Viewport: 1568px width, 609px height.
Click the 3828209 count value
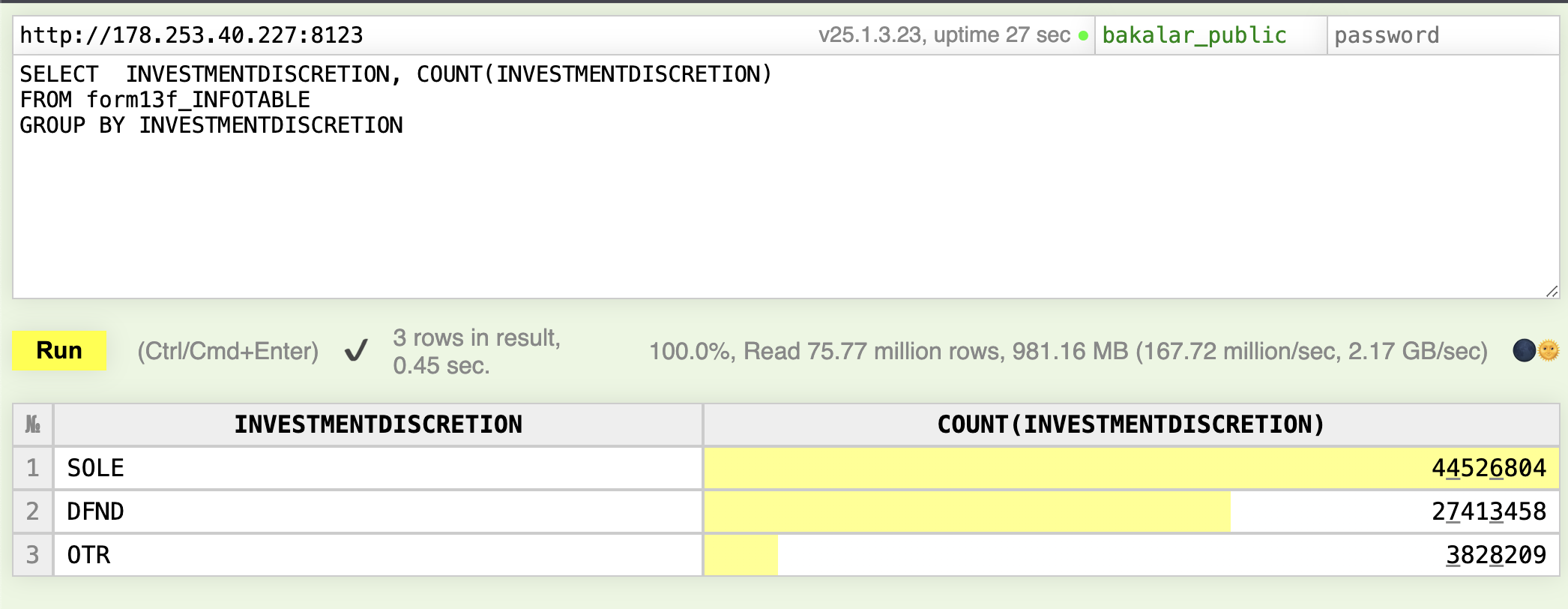1495,555
